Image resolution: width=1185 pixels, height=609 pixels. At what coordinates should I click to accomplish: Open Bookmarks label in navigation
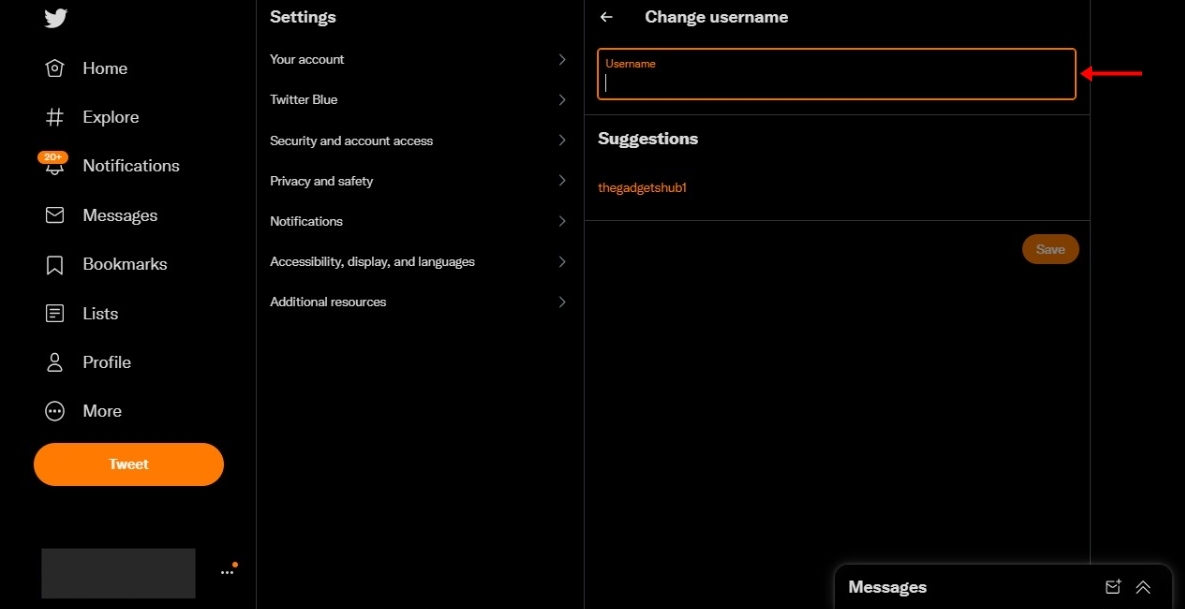(125, 264)
